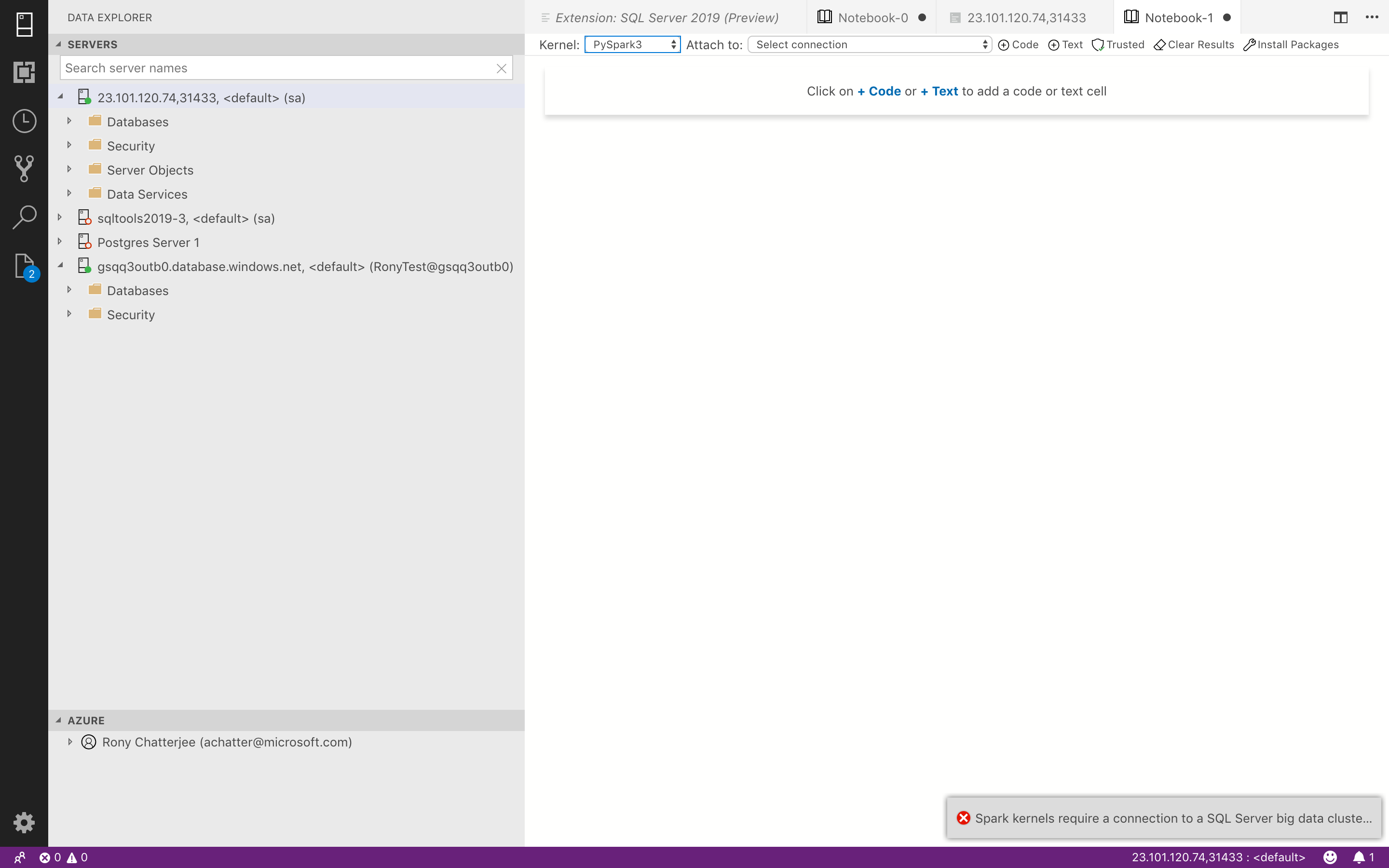The height and width of the screenshot is (868, 1389).
Task: Select the Object Explorer icon in activity bar
Action: pos(24,72)
